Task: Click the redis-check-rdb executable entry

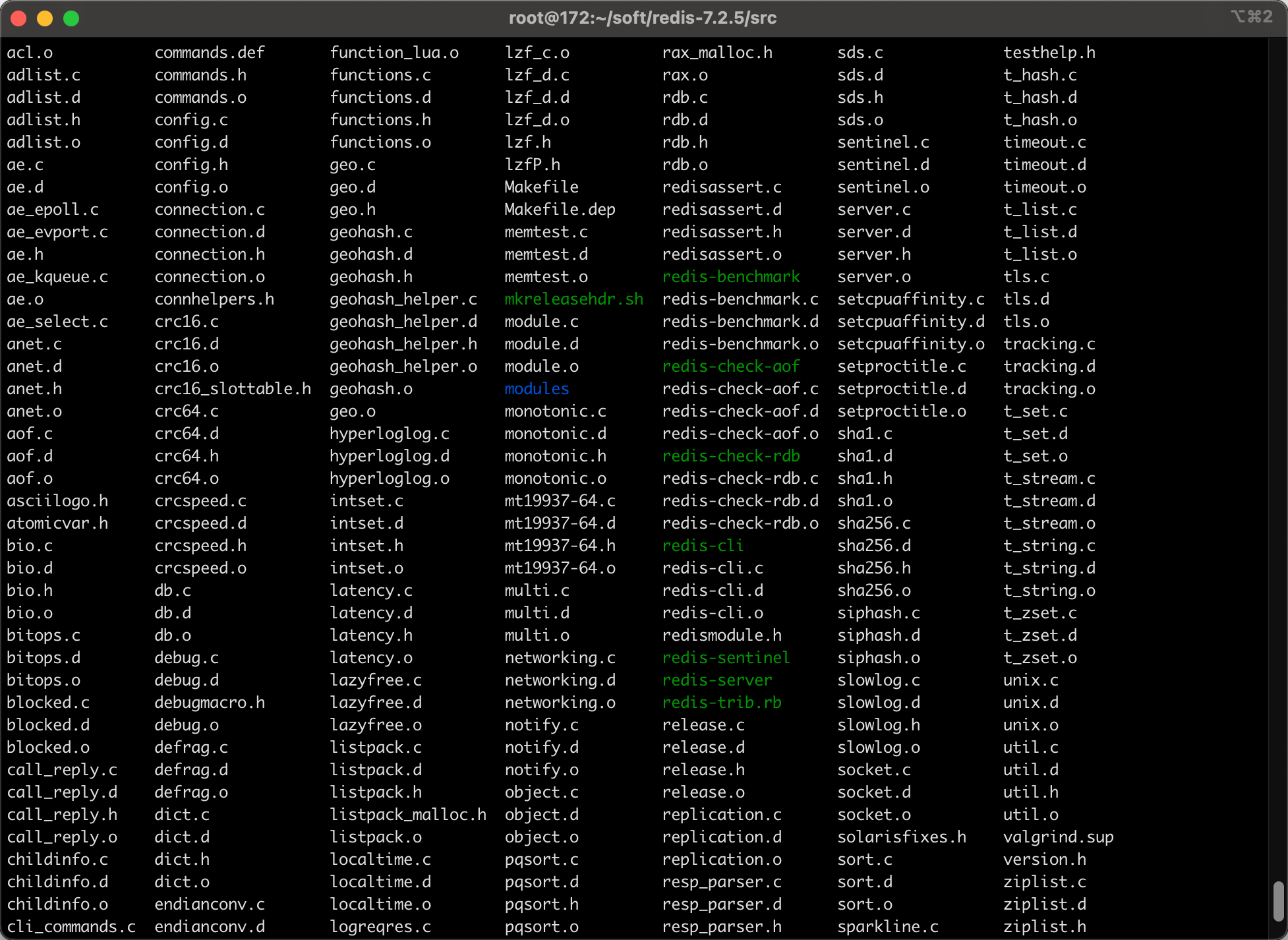Action: pyautogui.click(x=731, y=456)
